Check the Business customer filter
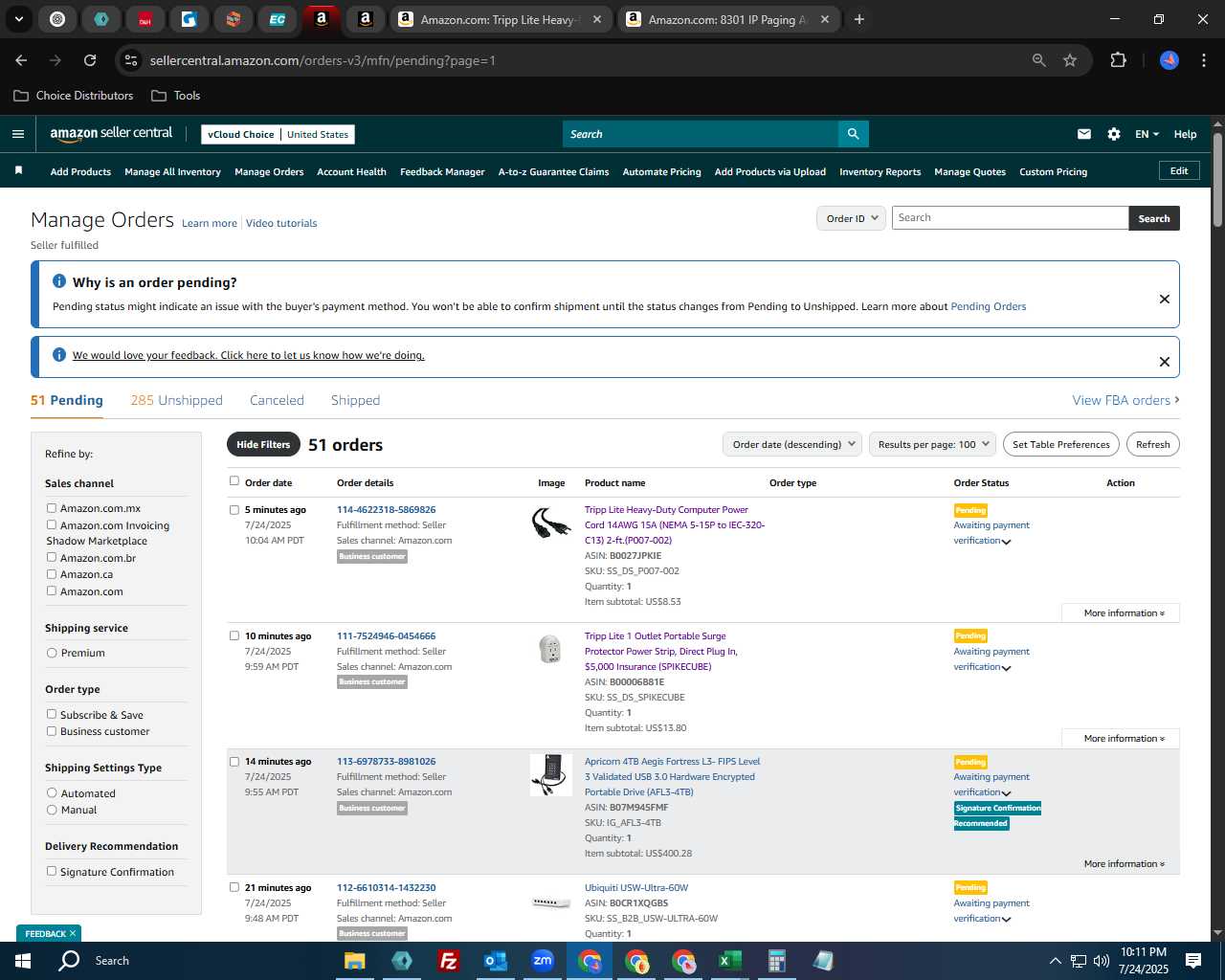 coord(52,731)
